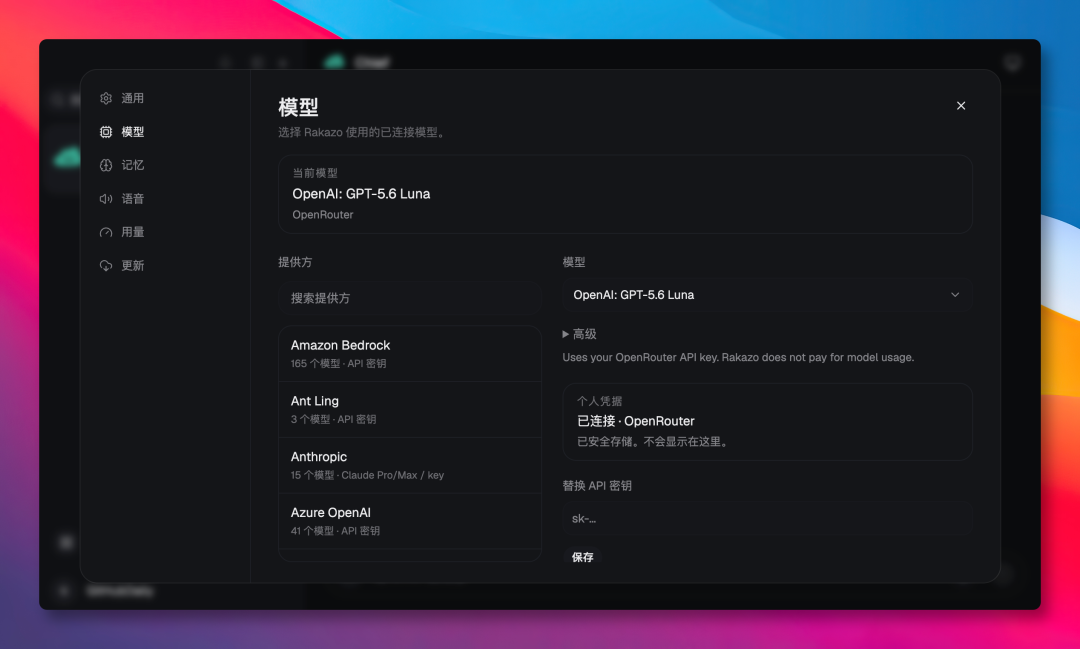The height and width of the screenshot is (649, 1080).
Task: Click the chevron arrow of the model dropdown
Action: pyautogui.click(x=955, y=295)
